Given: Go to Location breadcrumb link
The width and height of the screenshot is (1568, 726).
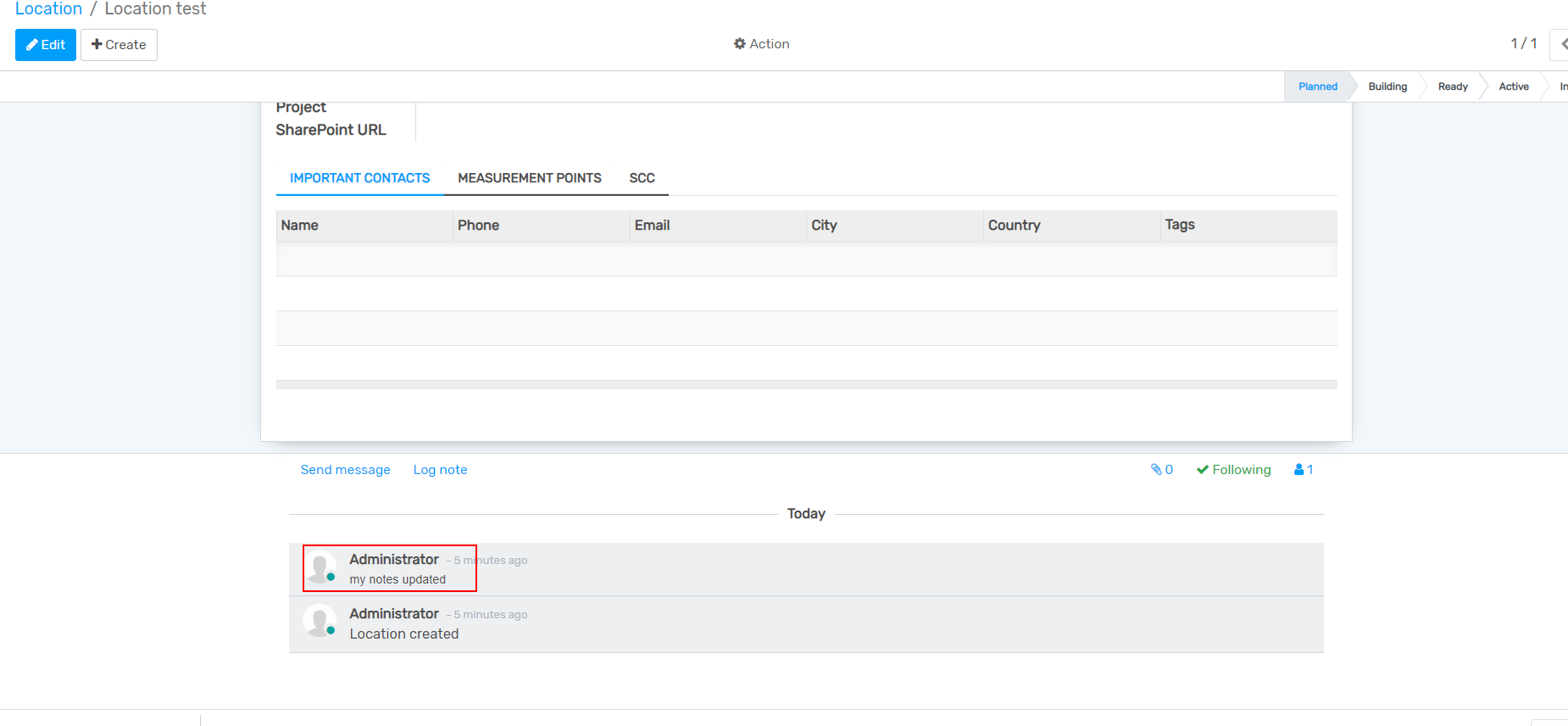Looking at the screenshot, I should tap(48, 9).
